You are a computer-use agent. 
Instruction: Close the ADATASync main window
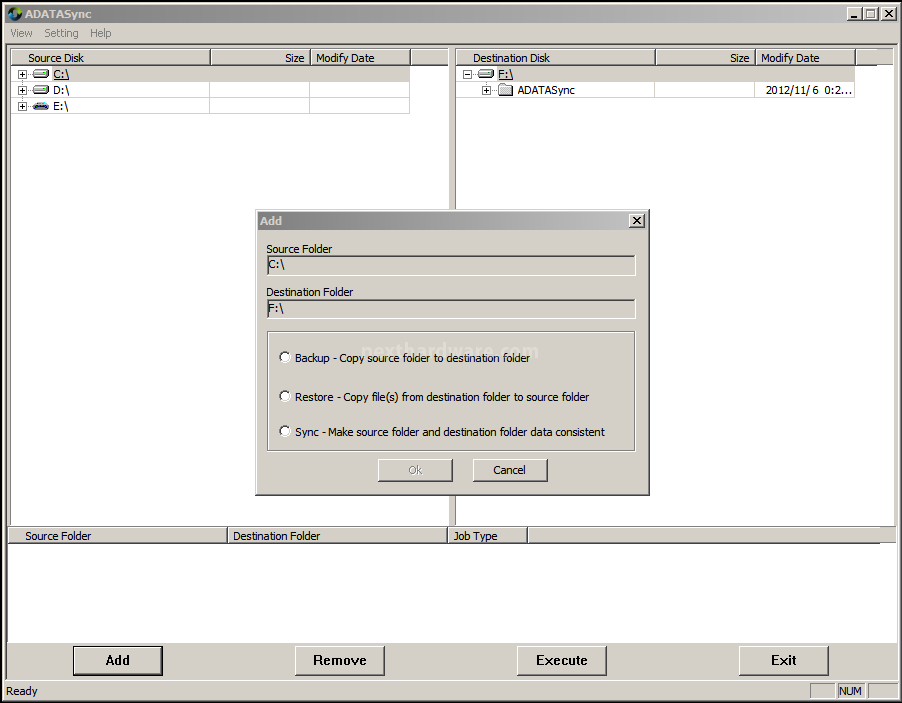[888, 14]
